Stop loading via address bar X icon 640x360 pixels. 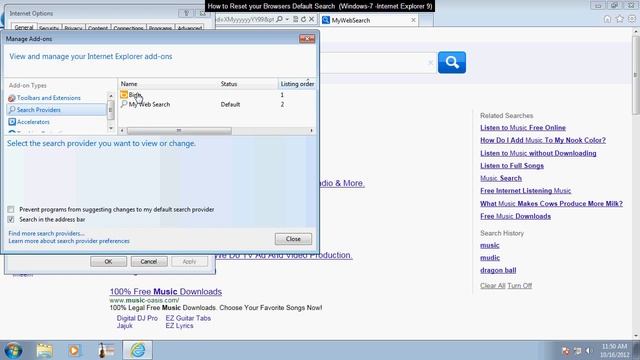(x=311, y=19)
